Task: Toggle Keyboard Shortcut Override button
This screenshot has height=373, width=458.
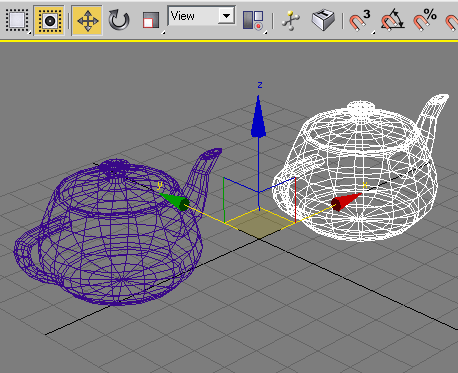Action: pos(323,20)
